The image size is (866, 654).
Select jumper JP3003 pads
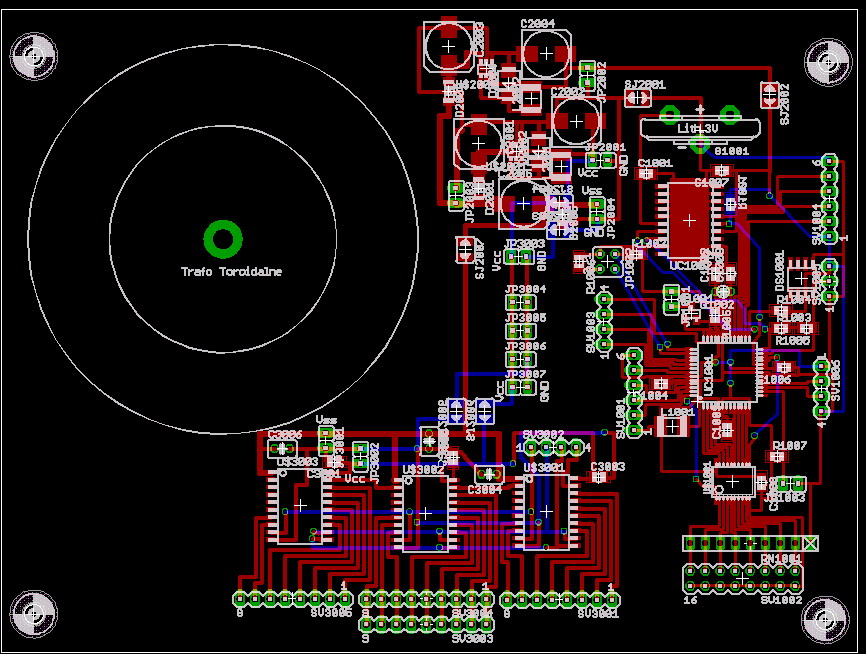pyautogui.click(x=520, y=256)
